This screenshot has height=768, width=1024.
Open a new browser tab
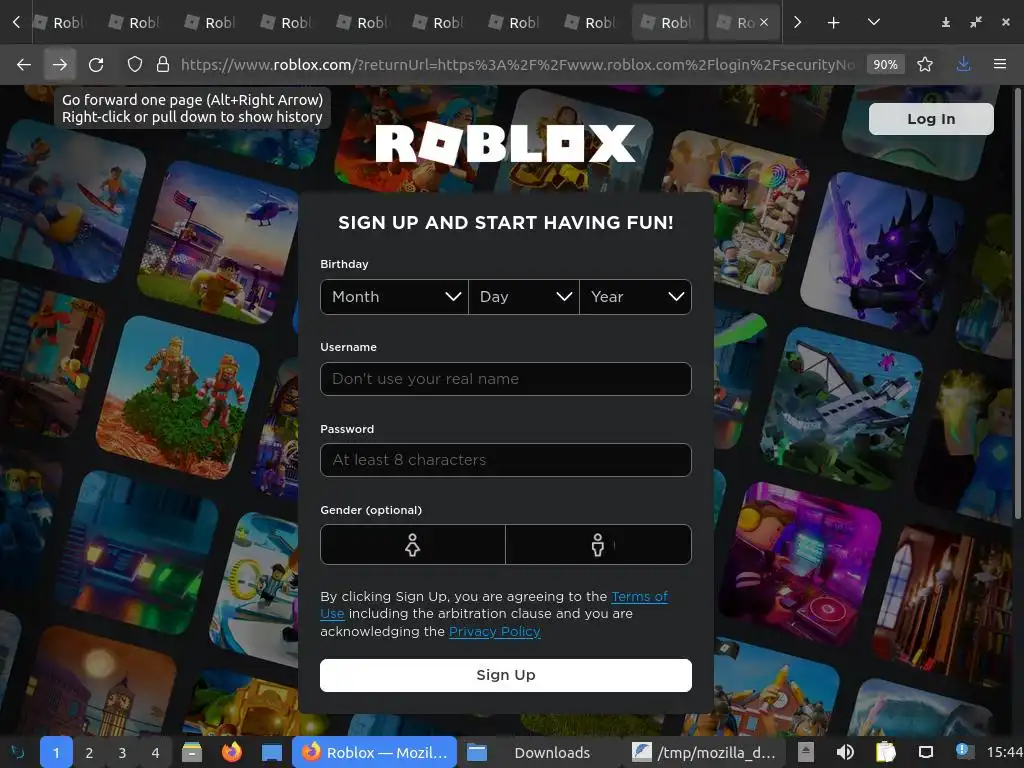[833, 22]
